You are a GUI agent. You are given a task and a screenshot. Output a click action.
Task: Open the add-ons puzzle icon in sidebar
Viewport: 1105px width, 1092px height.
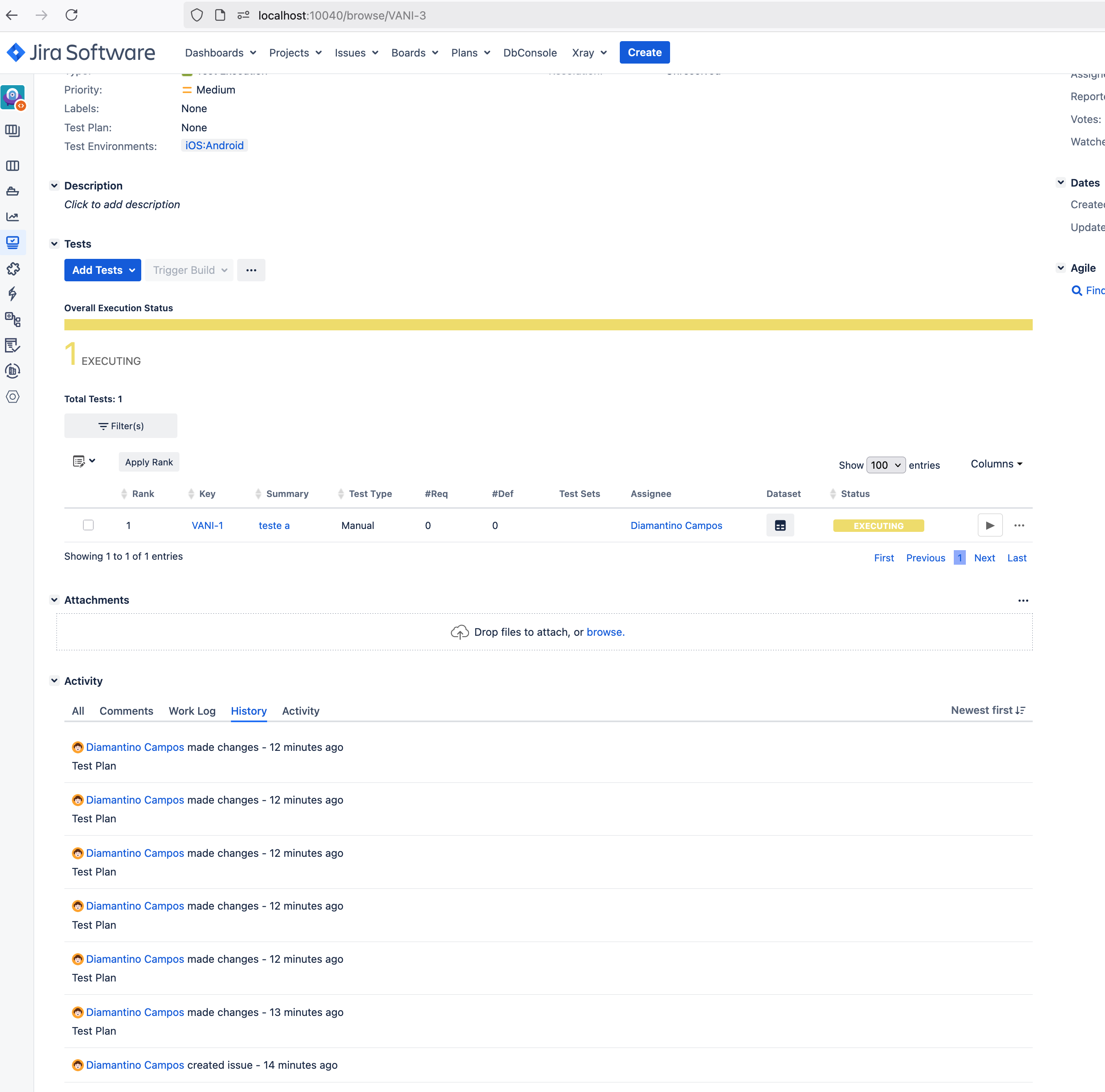point(12,268)
